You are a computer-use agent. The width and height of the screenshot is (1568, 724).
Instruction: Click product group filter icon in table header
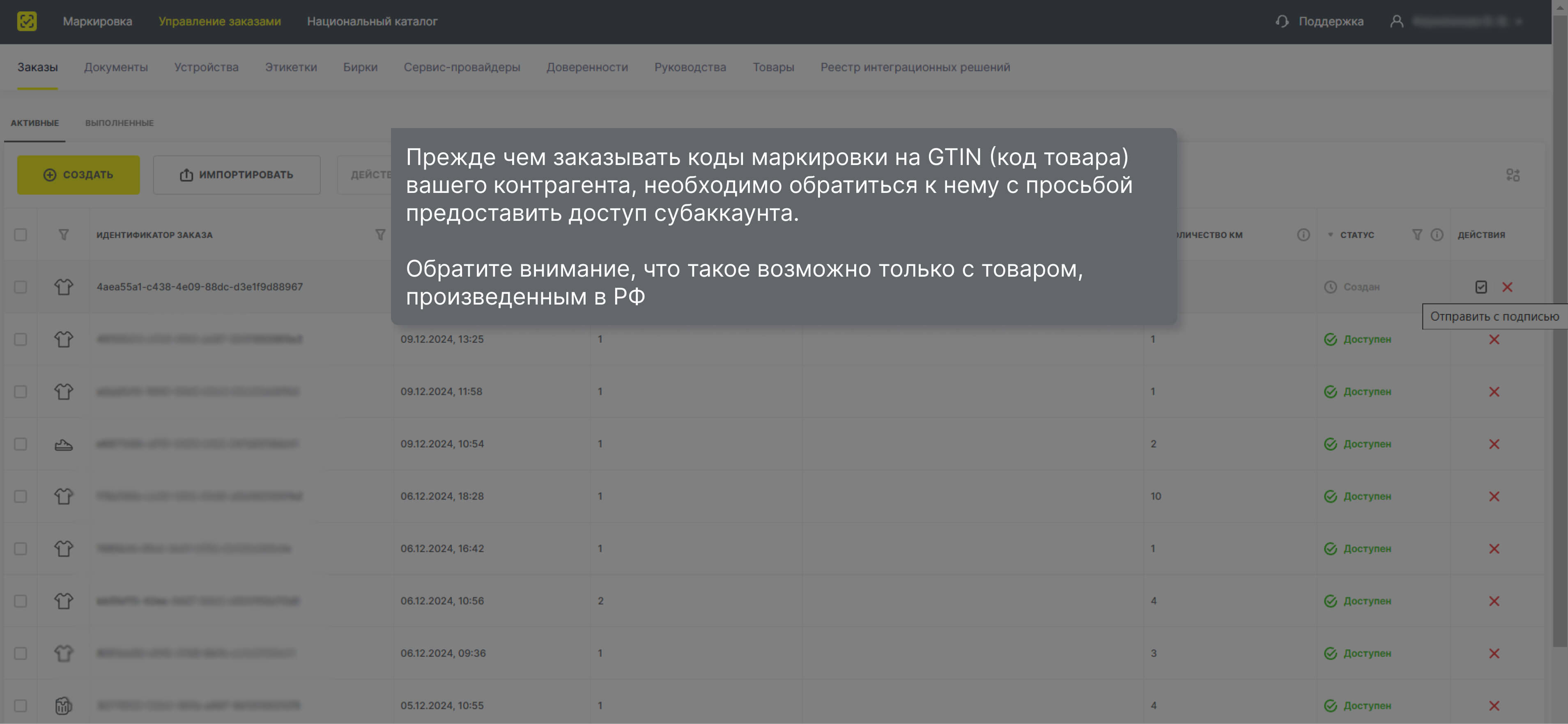pos(63,235)
